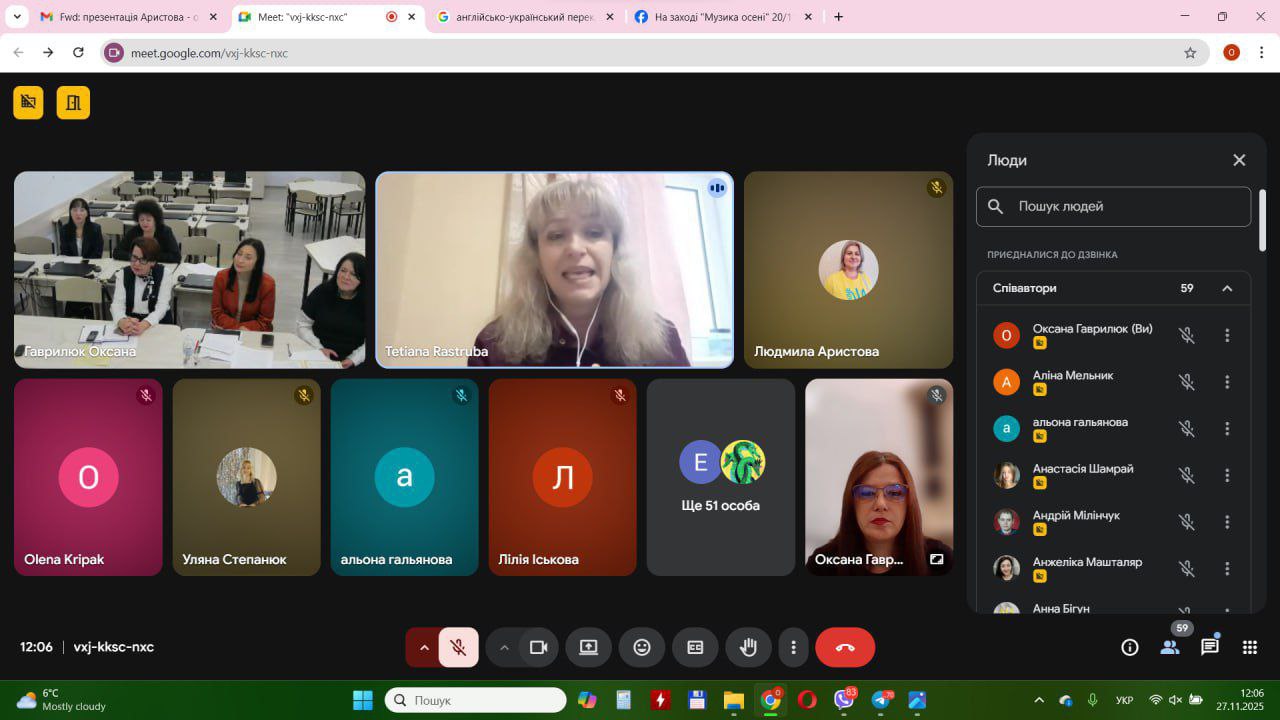
Task: Expand audio settings arrow next to microphone
Action: [424, 647]
